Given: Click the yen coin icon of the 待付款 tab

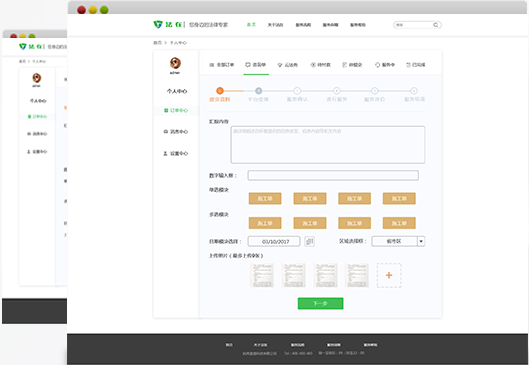Looking at the screenshot, I should [x=313, y=65].
